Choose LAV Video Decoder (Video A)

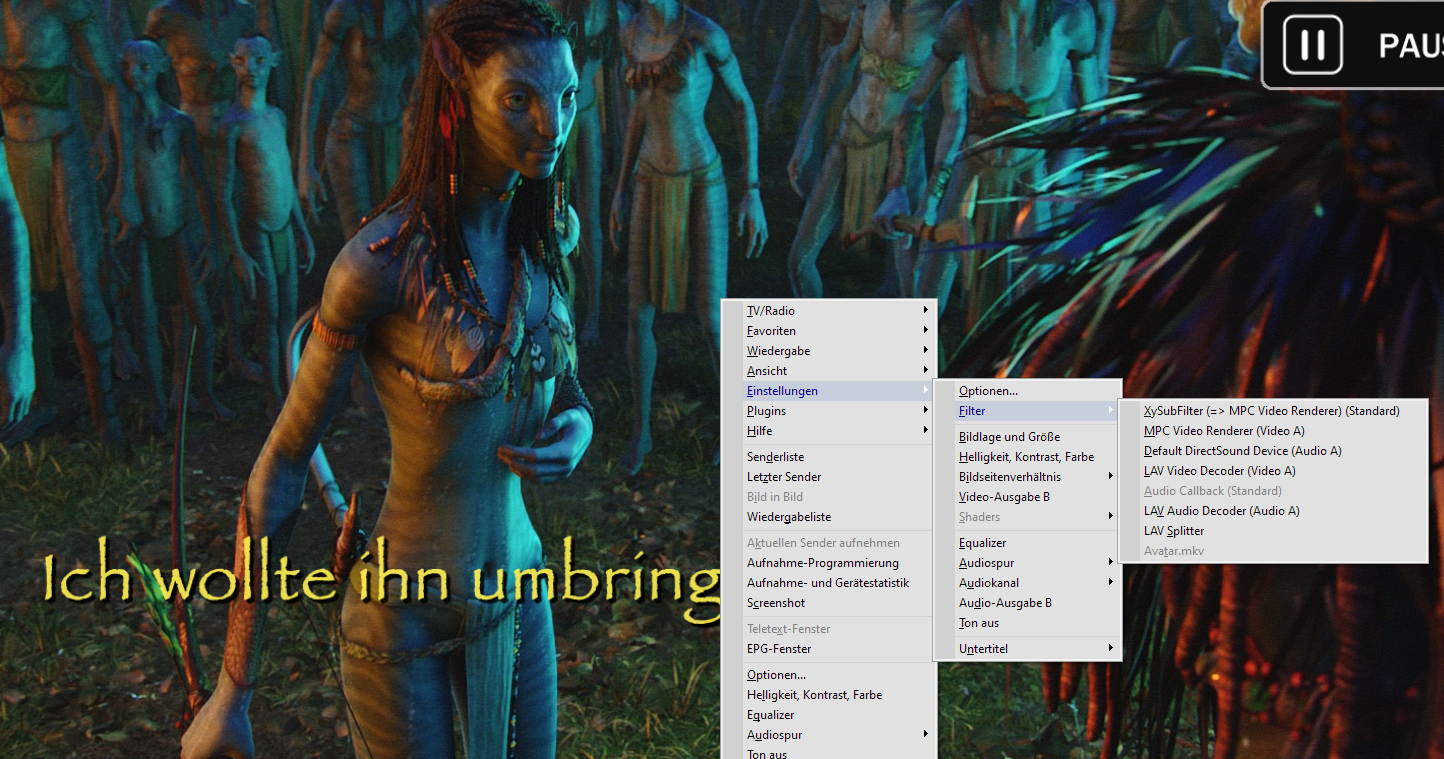(1219, 471)
